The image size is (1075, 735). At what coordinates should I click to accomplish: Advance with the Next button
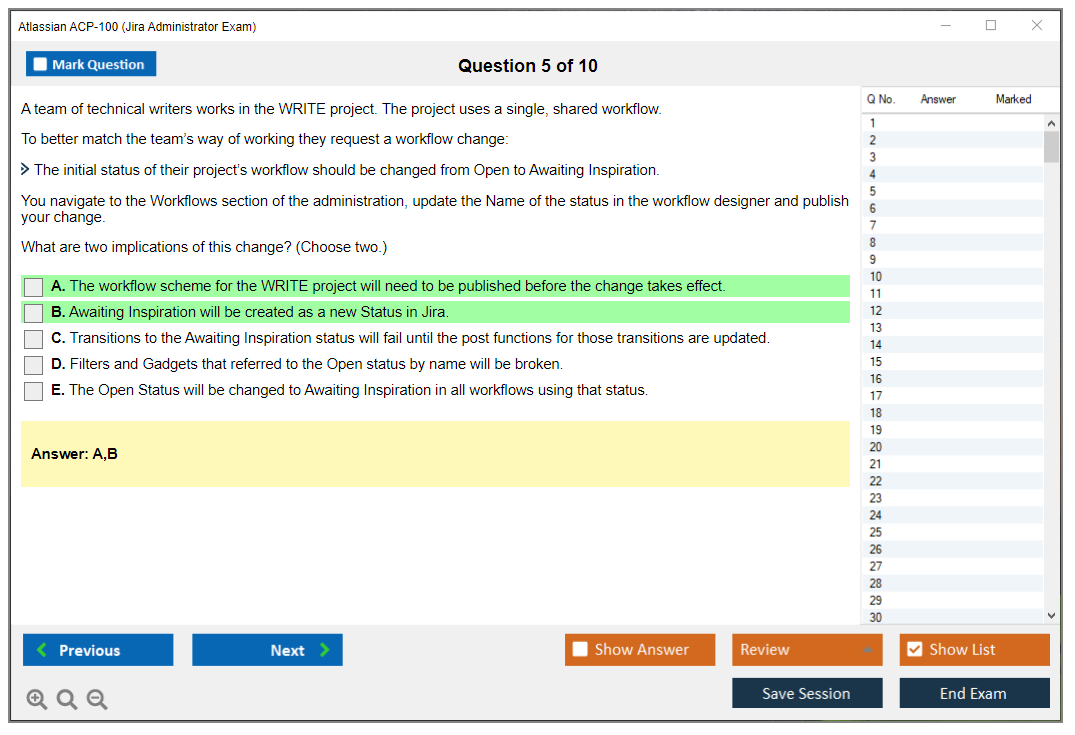267,650
